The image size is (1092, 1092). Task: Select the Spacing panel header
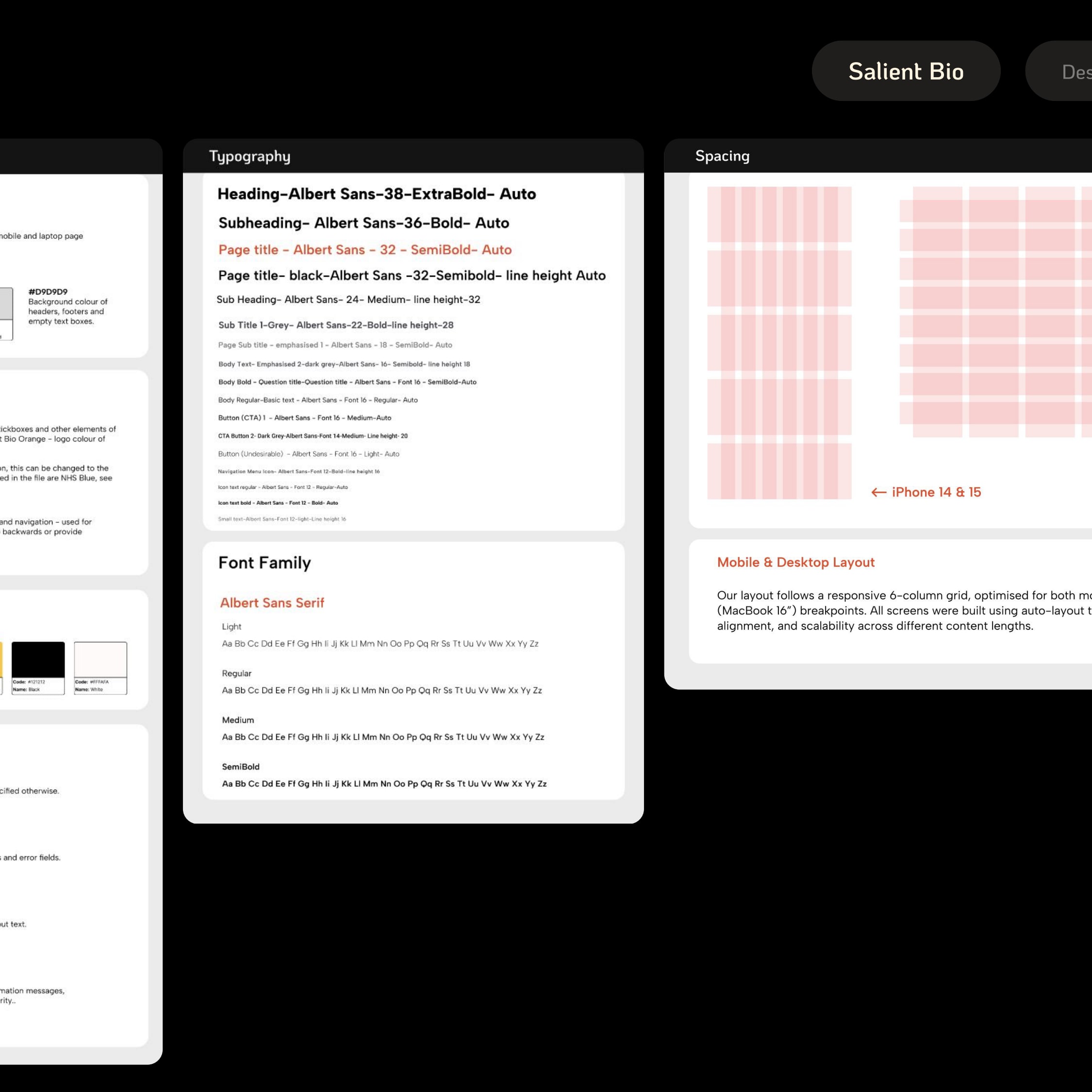pyautogui.click(x=722, y=156)
